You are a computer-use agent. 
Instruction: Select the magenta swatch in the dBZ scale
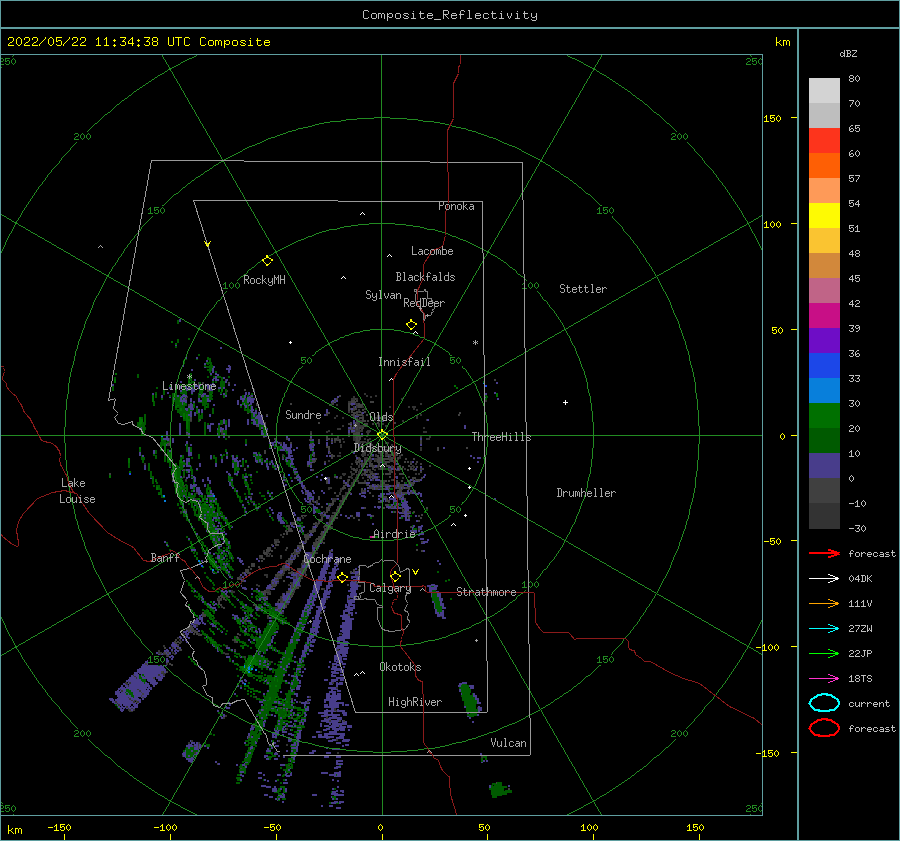click(x=824, y=315)
